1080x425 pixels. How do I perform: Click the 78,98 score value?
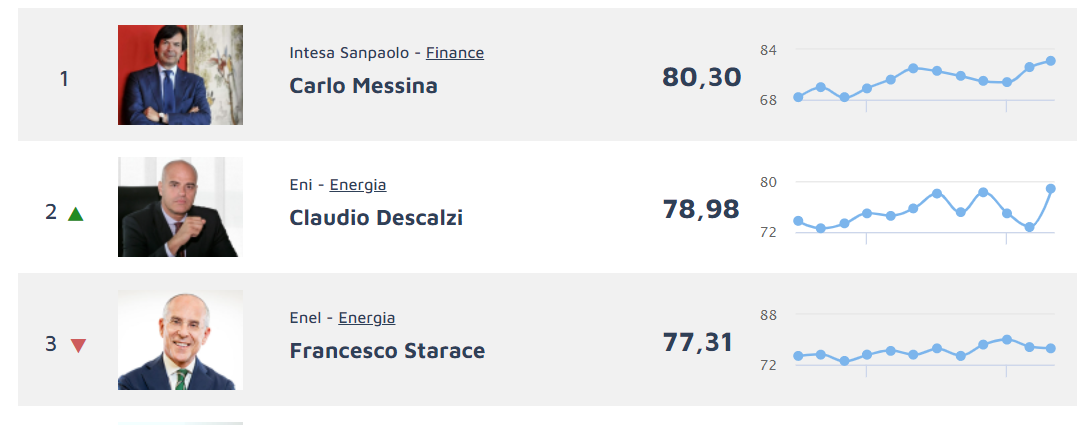pyautogui.click(x=701, y=209)
